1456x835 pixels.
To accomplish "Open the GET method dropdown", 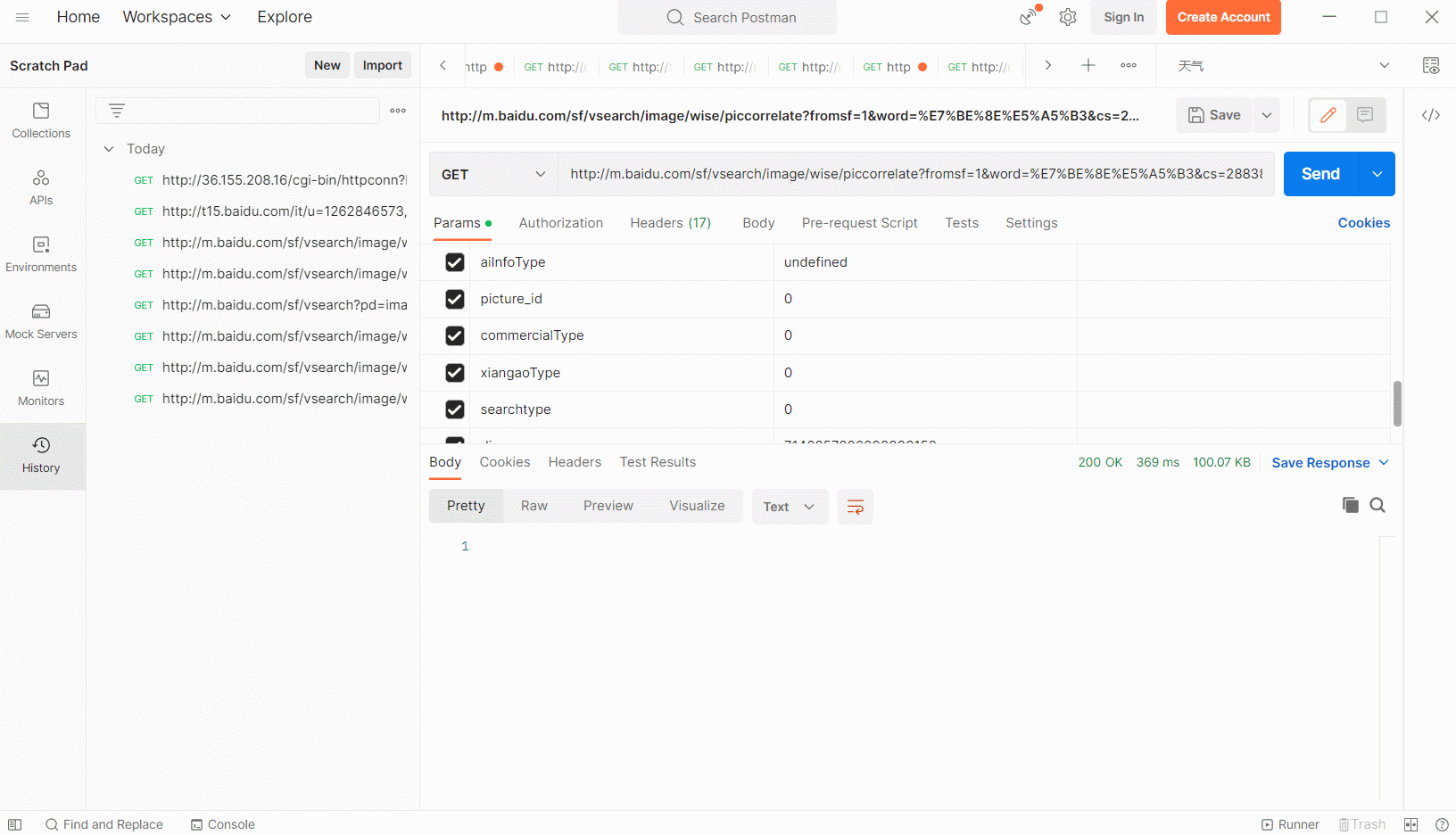I will [493, 174].
